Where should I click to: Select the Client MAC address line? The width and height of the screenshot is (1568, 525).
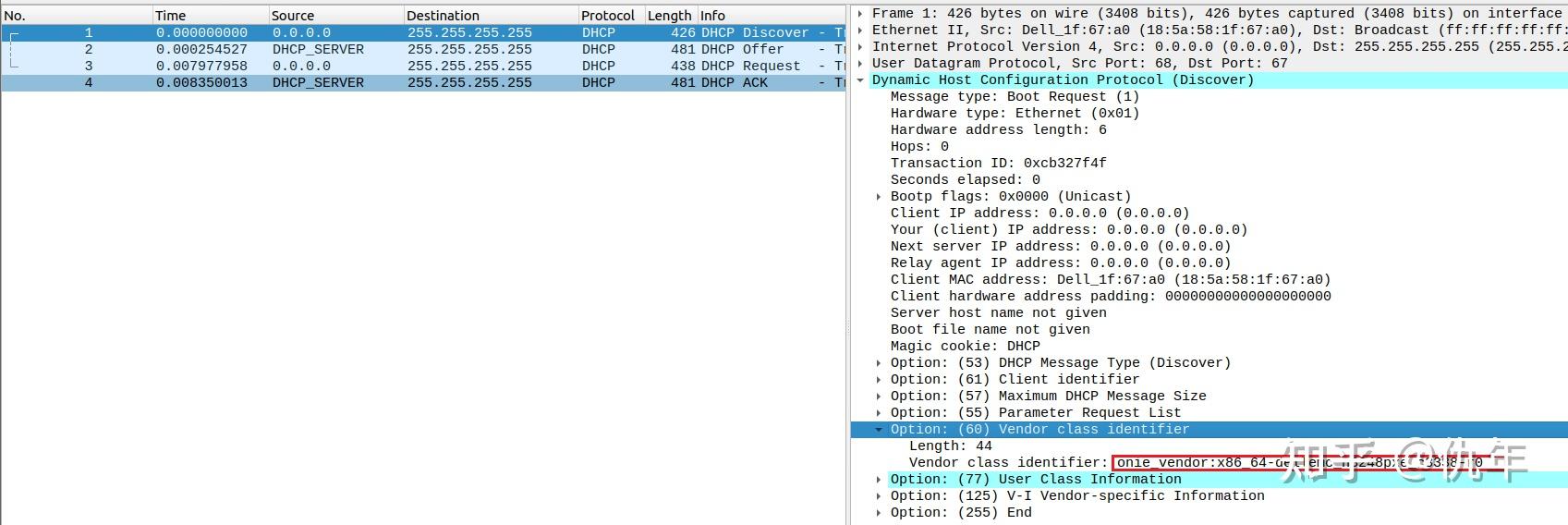tap(1111, 280)
